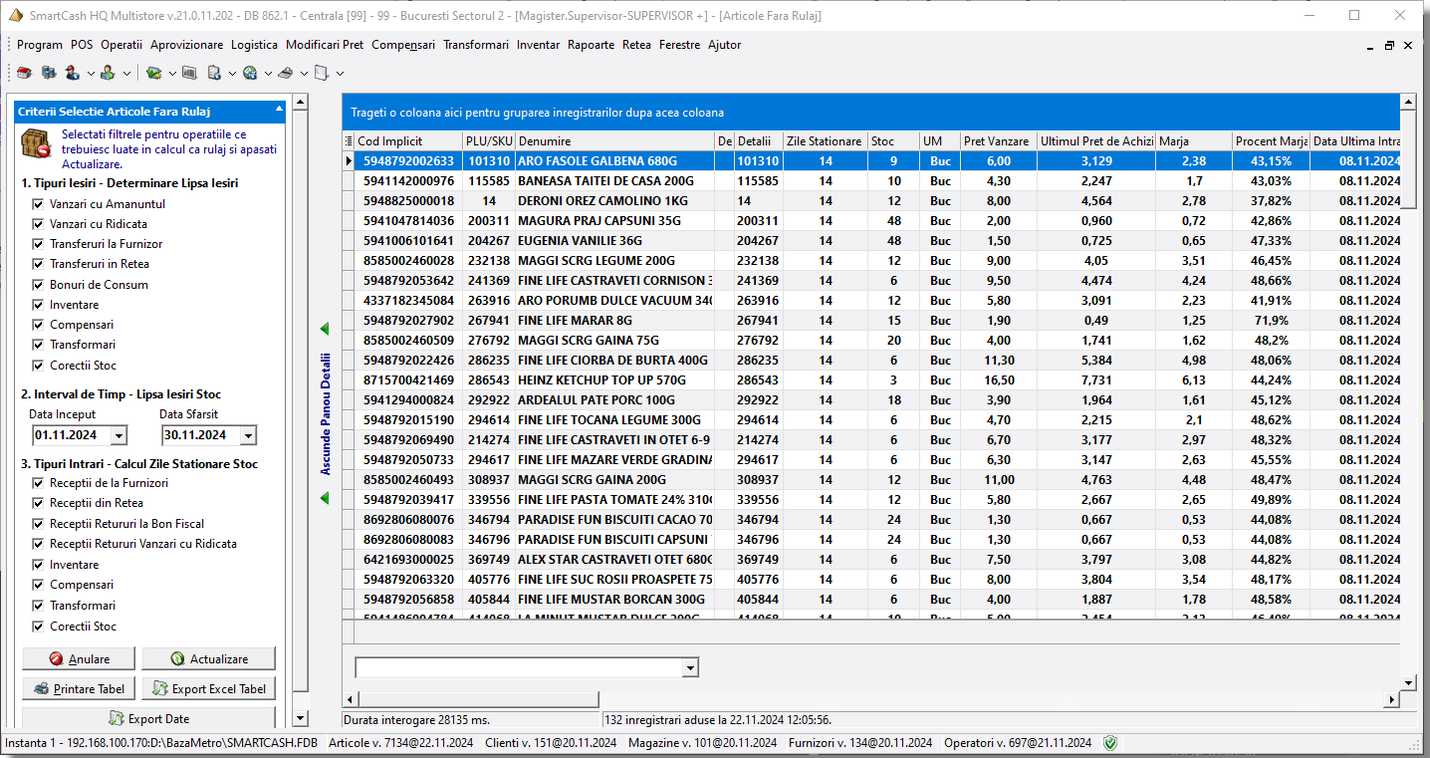Click status bar entry Articole v. 7134@22.11.2024

point(401,743)
